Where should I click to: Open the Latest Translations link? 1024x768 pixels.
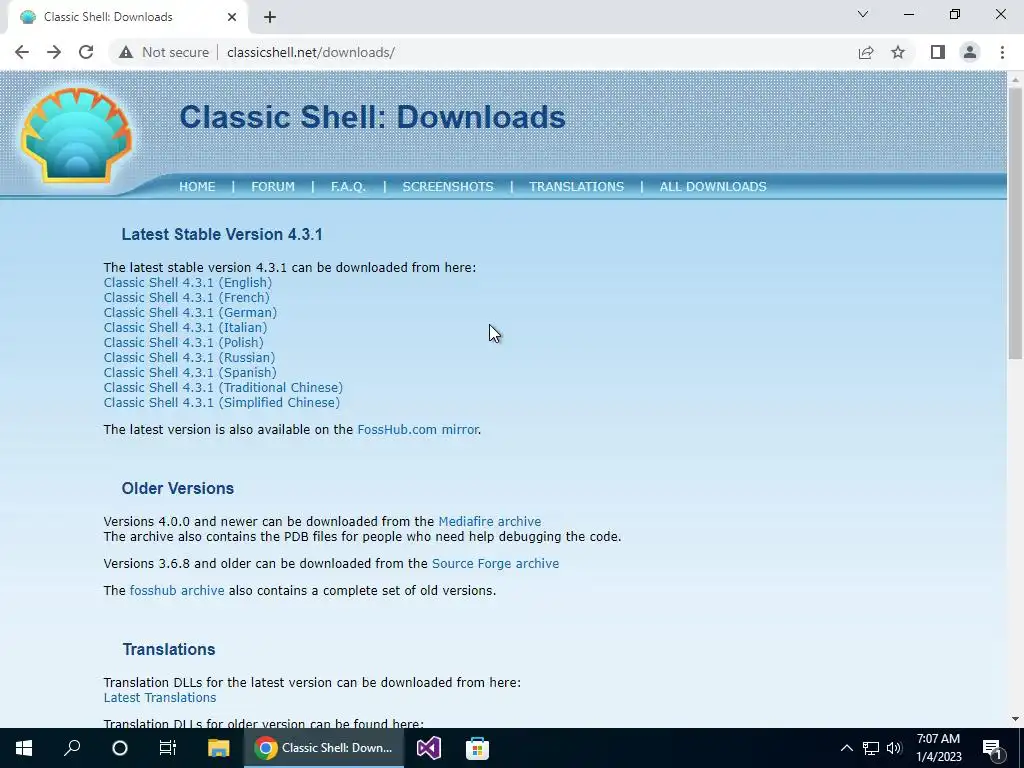tap(159, 697)
